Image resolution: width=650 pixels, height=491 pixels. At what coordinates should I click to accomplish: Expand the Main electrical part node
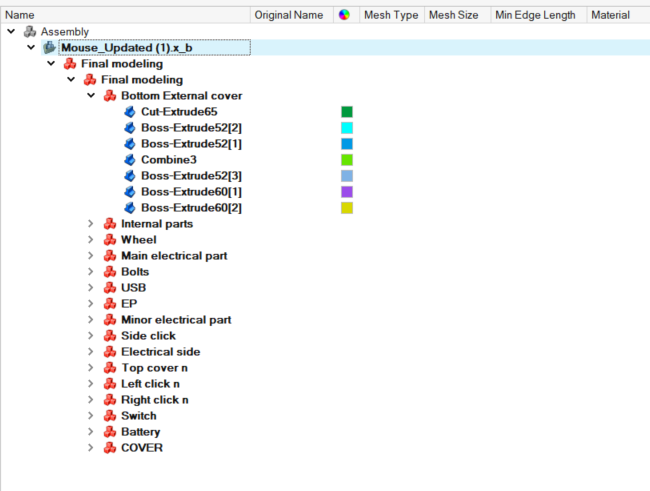(91, 256)
